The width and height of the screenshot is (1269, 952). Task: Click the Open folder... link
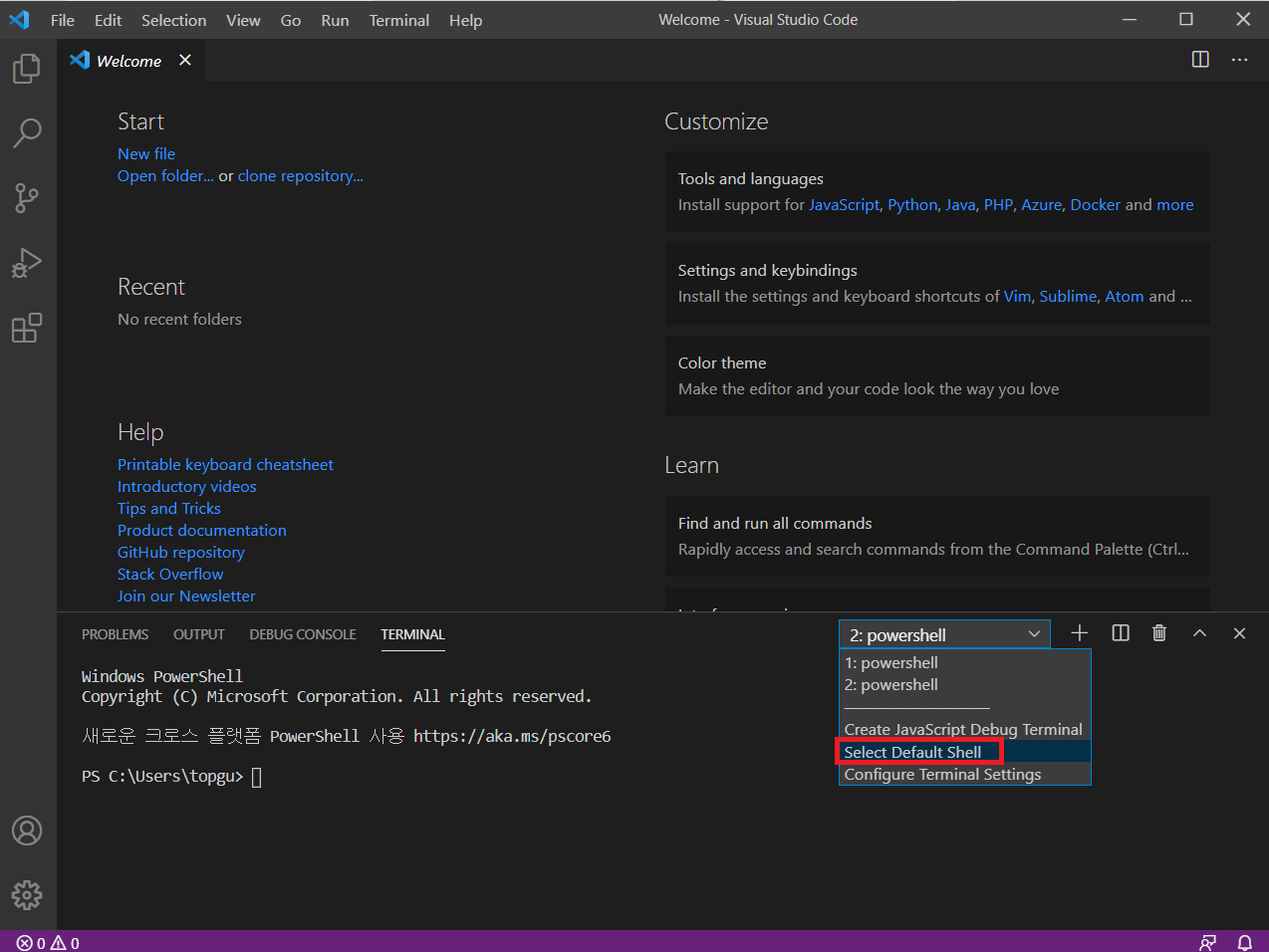point(165,176)
